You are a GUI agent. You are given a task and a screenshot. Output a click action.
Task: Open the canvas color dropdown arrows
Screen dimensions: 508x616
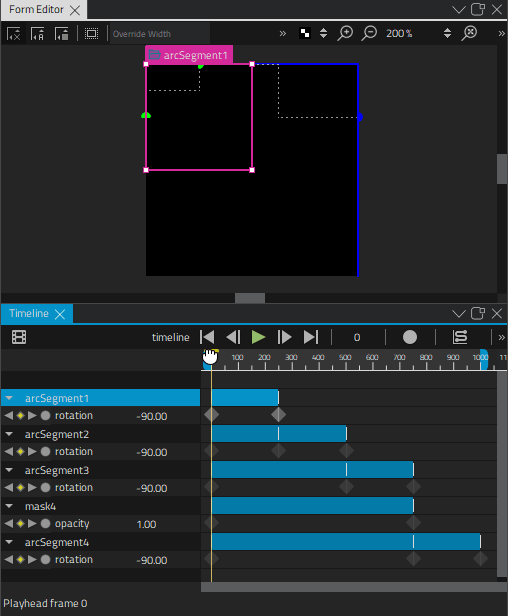click(x=323, y=33)
